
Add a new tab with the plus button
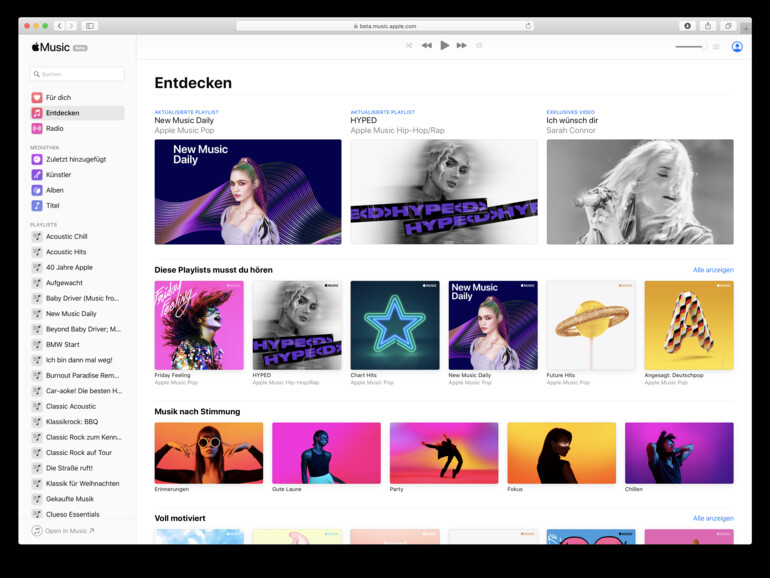[746, 28]
